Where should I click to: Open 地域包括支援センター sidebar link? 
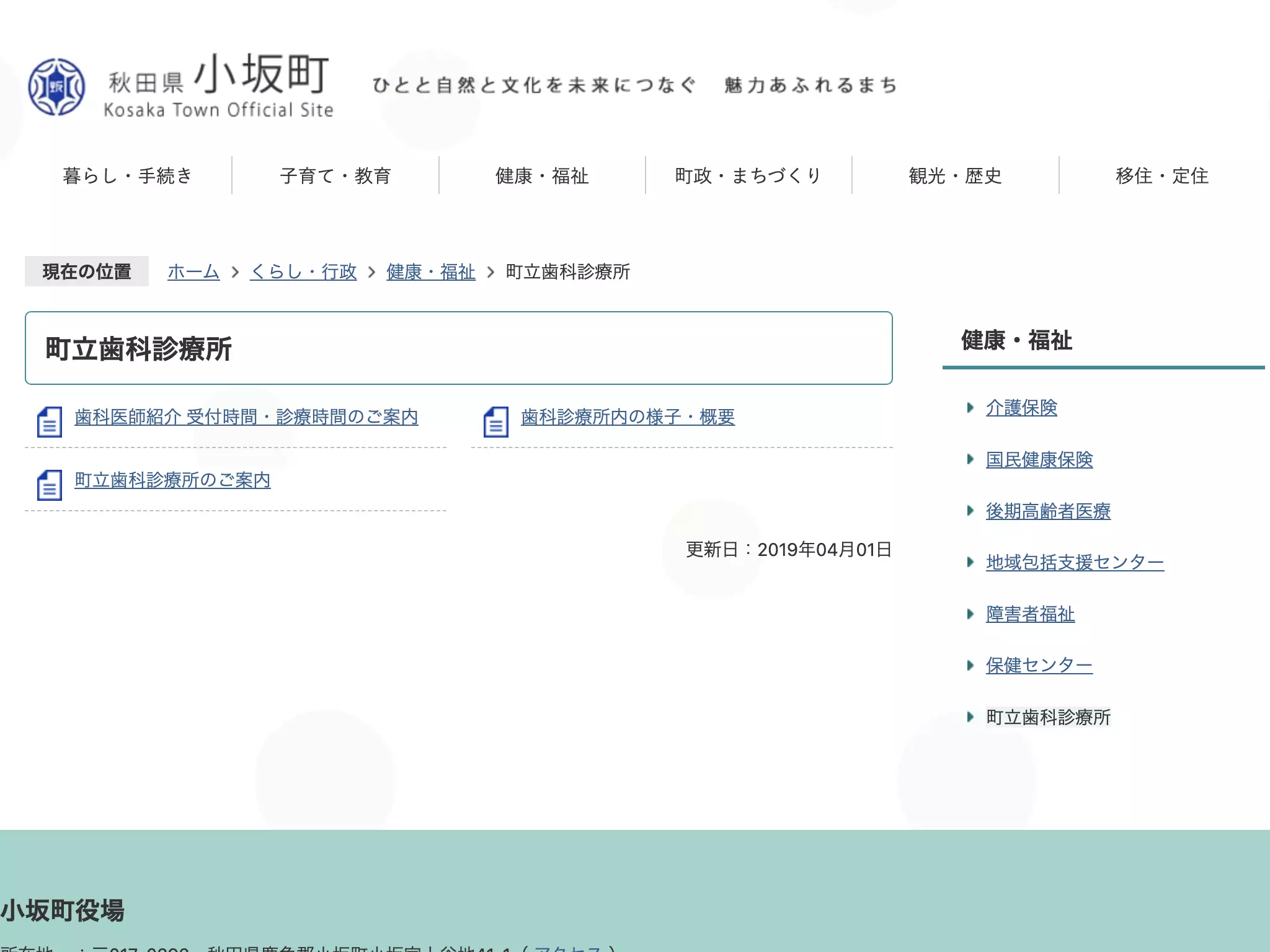[1075, 562]
